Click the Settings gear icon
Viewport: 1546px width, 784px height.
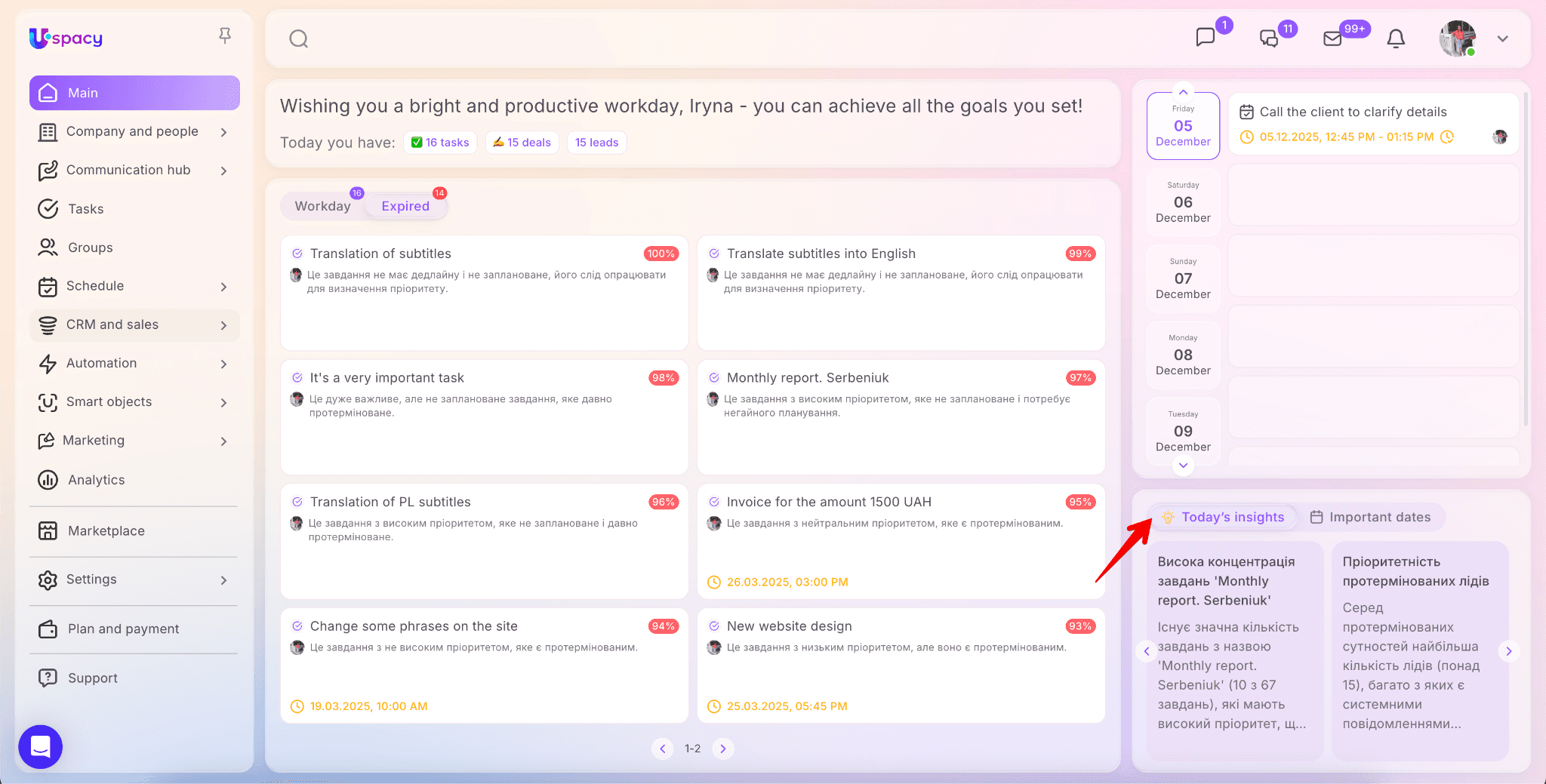(x=48, y=580)
